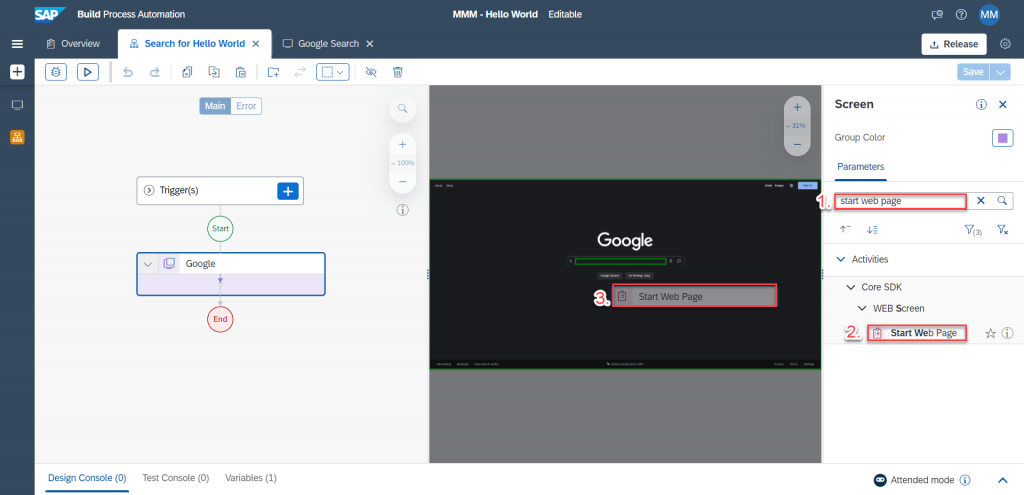This screenshot has width=1024, height=495.
Task: Open the screen monitor icon in left sidebar
Action: (x=18, y=105)
